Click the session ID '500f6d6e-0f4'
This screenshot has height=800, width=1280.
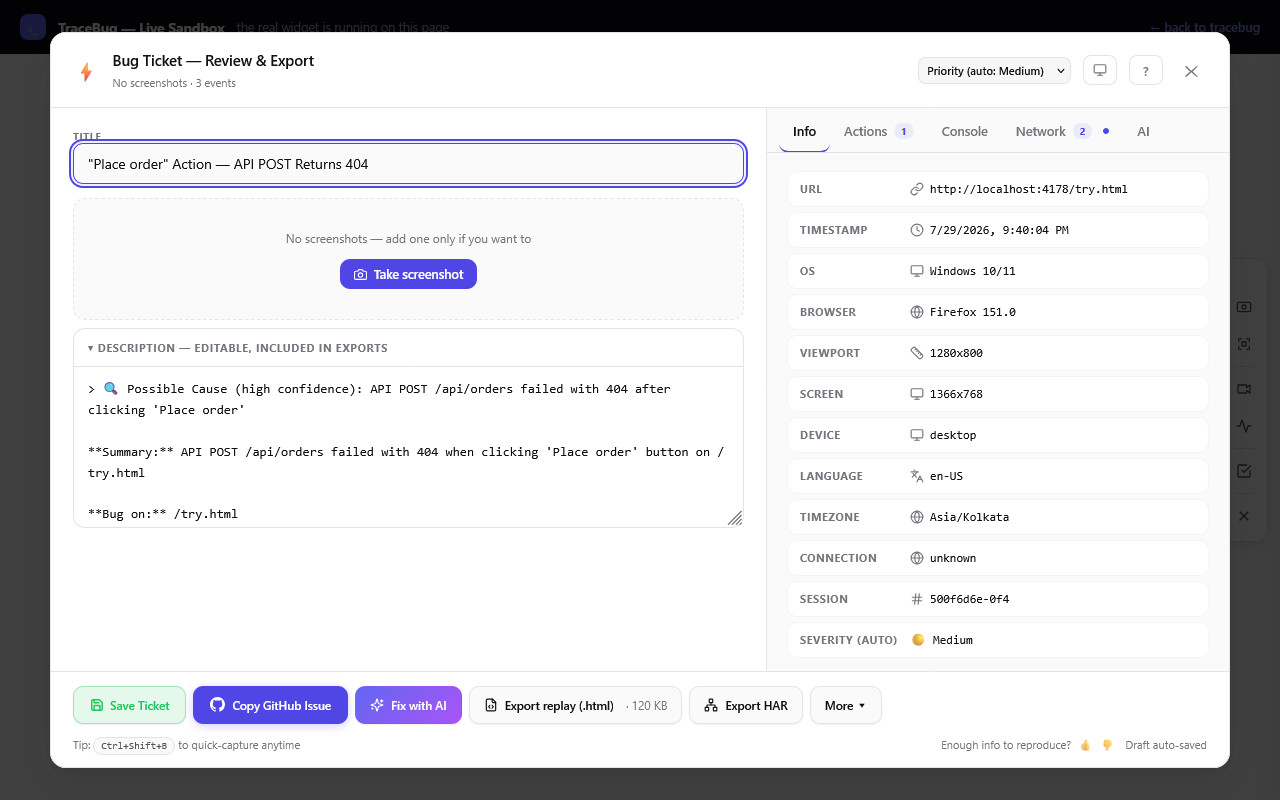click(x=969, y=599)
